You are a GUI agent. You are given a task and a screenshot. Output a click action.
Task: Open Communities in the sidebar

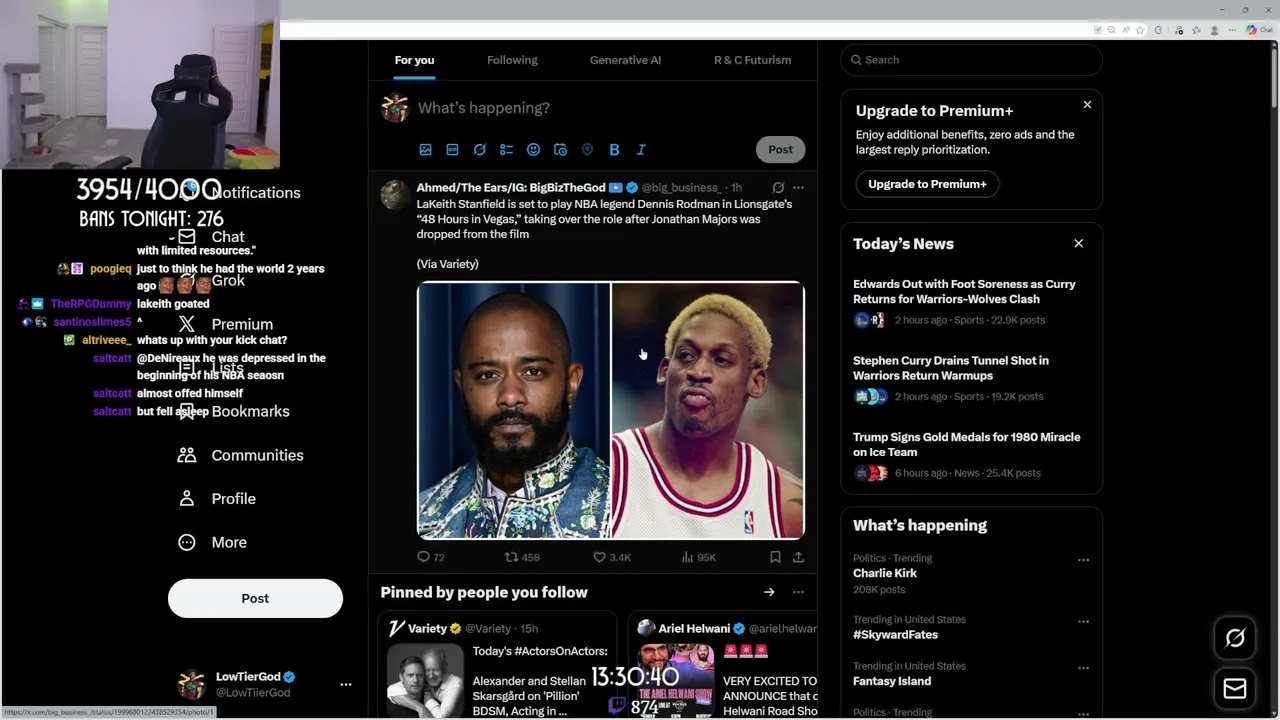[241, 455]
